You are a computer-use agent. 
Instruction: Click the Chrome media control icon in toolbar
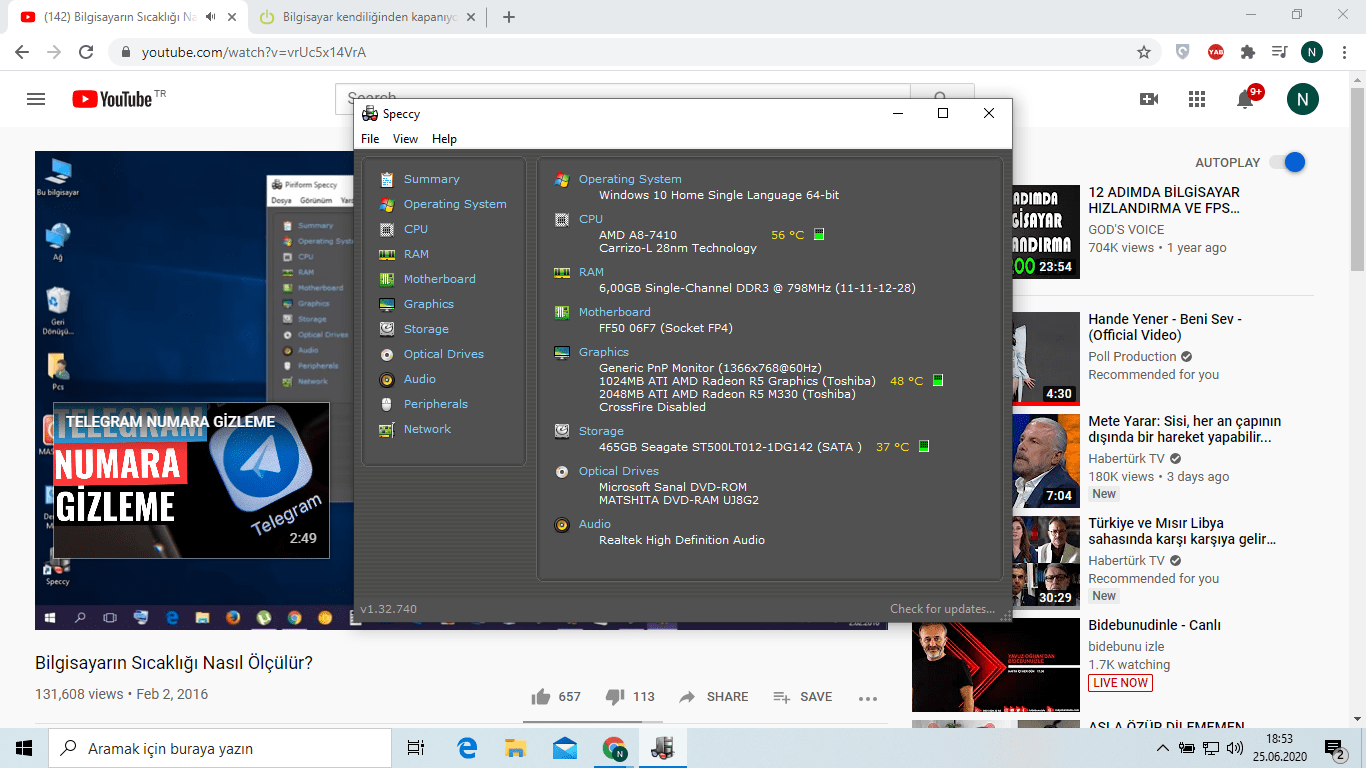pos(1279,52)
